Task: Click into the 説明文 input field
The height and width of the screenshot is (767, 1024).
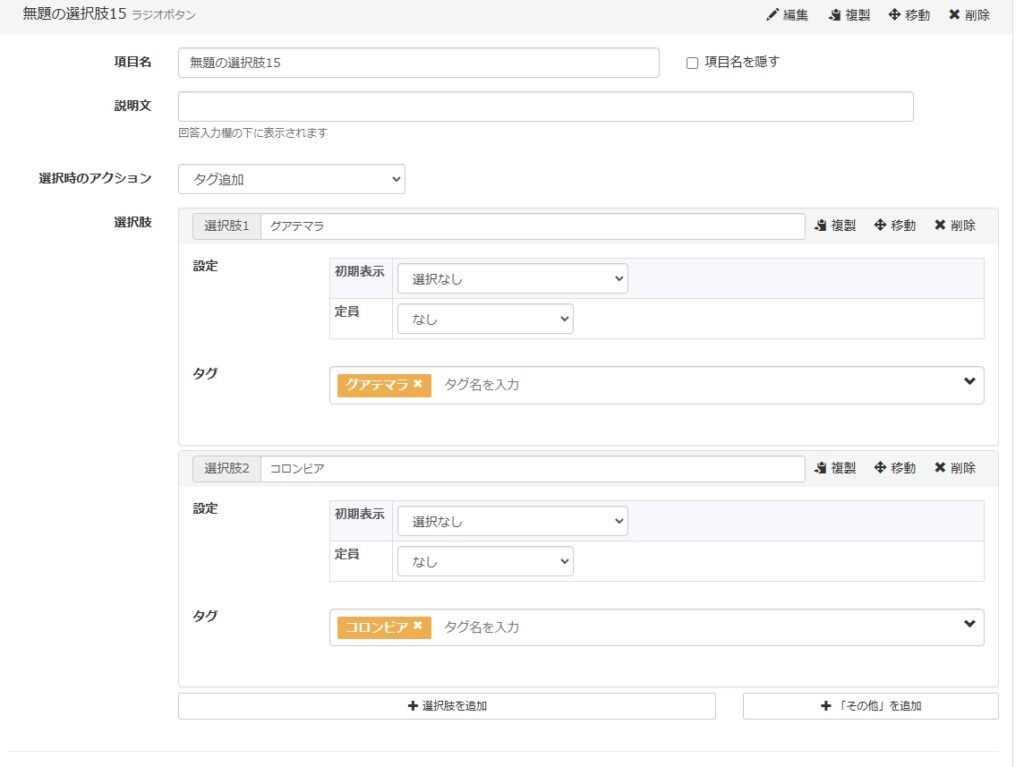Action: point(545,107)
